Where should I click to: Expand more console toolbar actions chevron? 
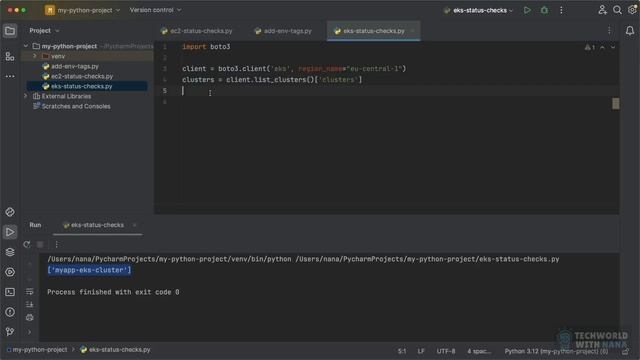pyautogui.click(x=29, y=332)
